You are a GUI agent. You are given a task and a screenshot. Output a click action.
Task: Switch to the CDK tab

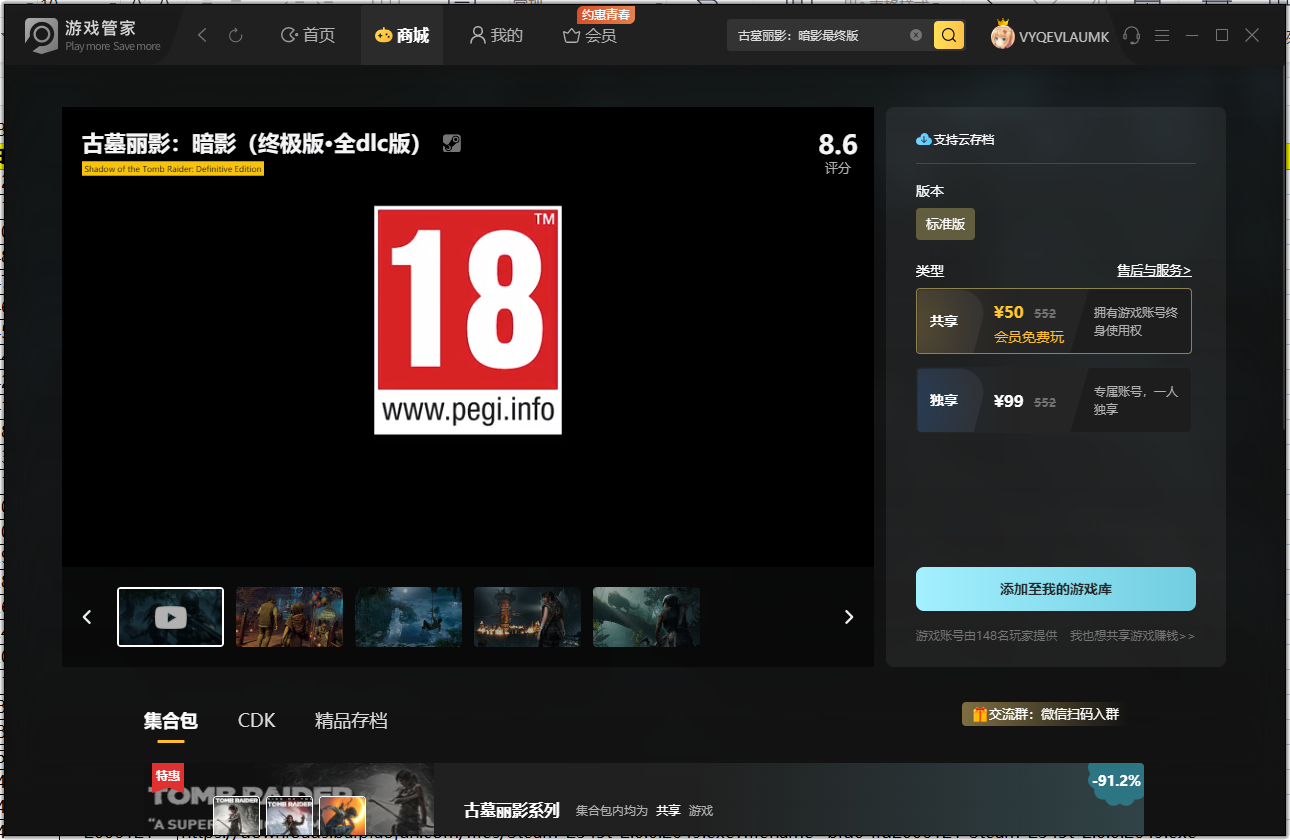coord(256,720)
